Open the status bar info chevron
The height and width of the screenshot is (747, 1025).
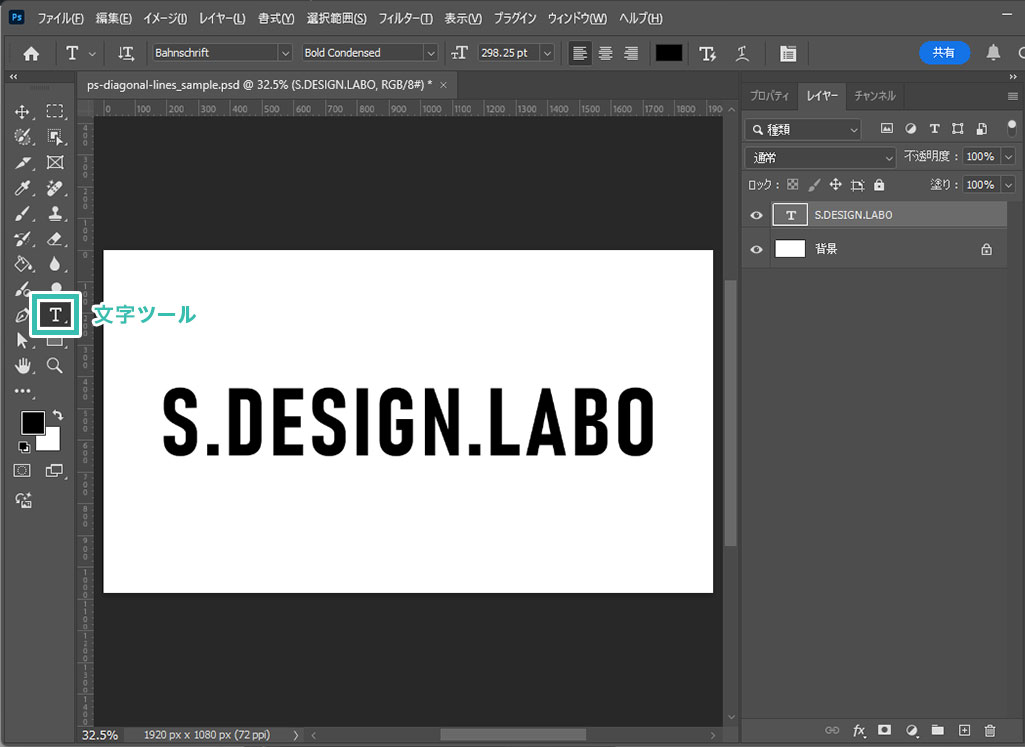click(x=295, y=735)
